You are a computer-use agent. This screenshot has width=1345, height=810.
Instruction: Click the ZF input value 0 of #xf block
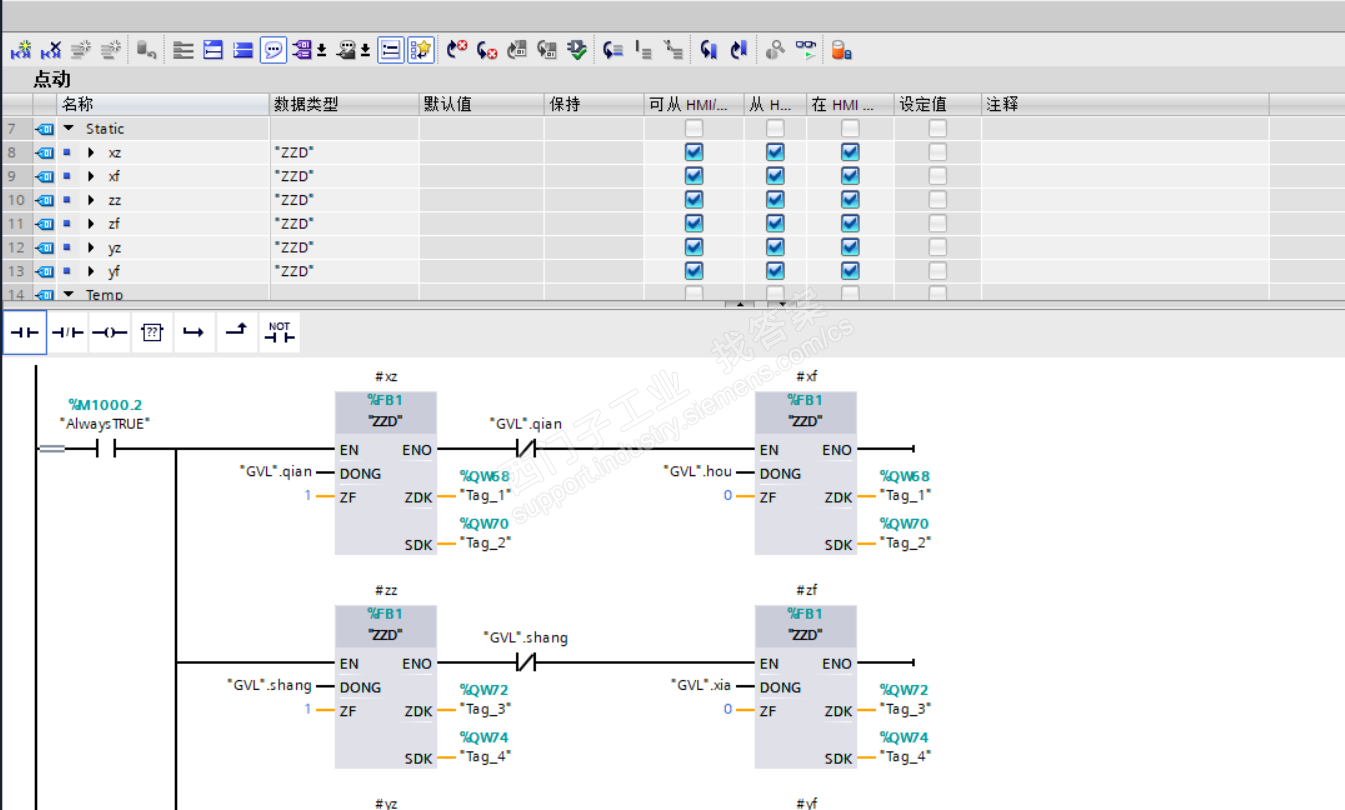pos(729,496)
